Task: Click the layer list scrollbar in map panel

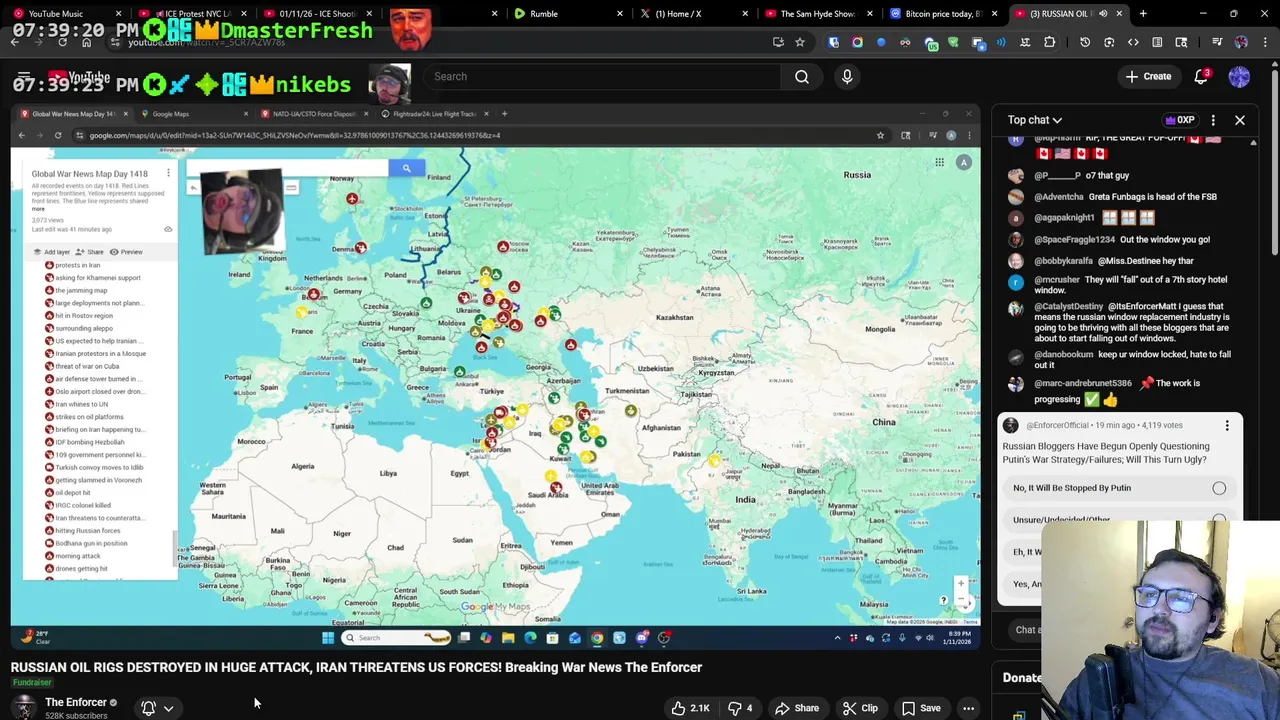Action: pyautogui.click(x=176, y=550)
